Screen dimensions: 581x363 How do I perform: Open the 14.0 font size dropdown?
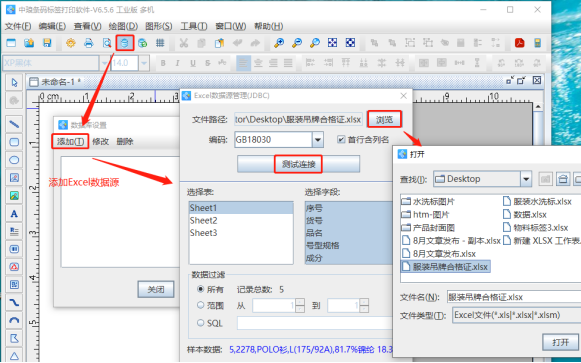pos(144,63)
